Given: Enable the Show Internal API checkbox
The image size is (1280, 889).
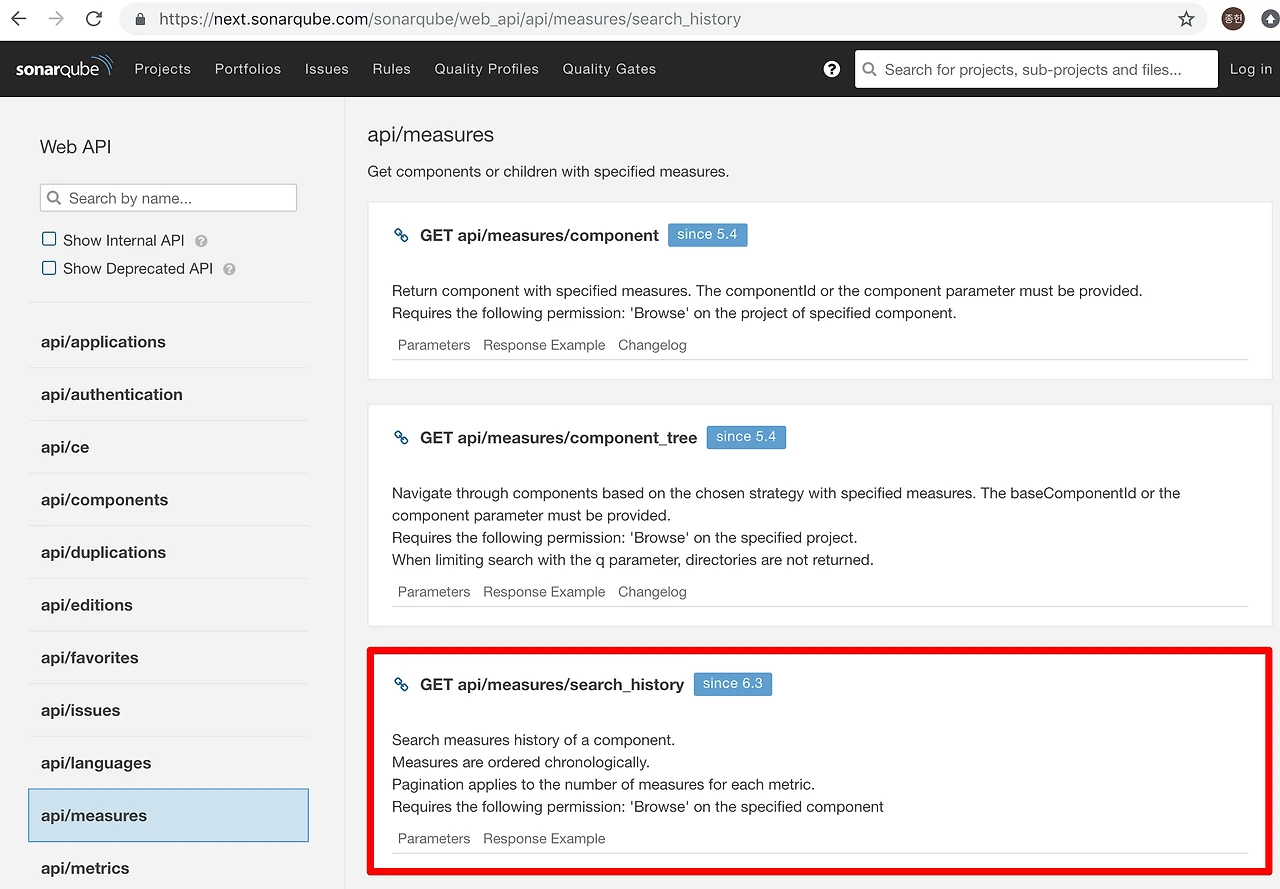Looking at the screenshot, I should [49, 240].
